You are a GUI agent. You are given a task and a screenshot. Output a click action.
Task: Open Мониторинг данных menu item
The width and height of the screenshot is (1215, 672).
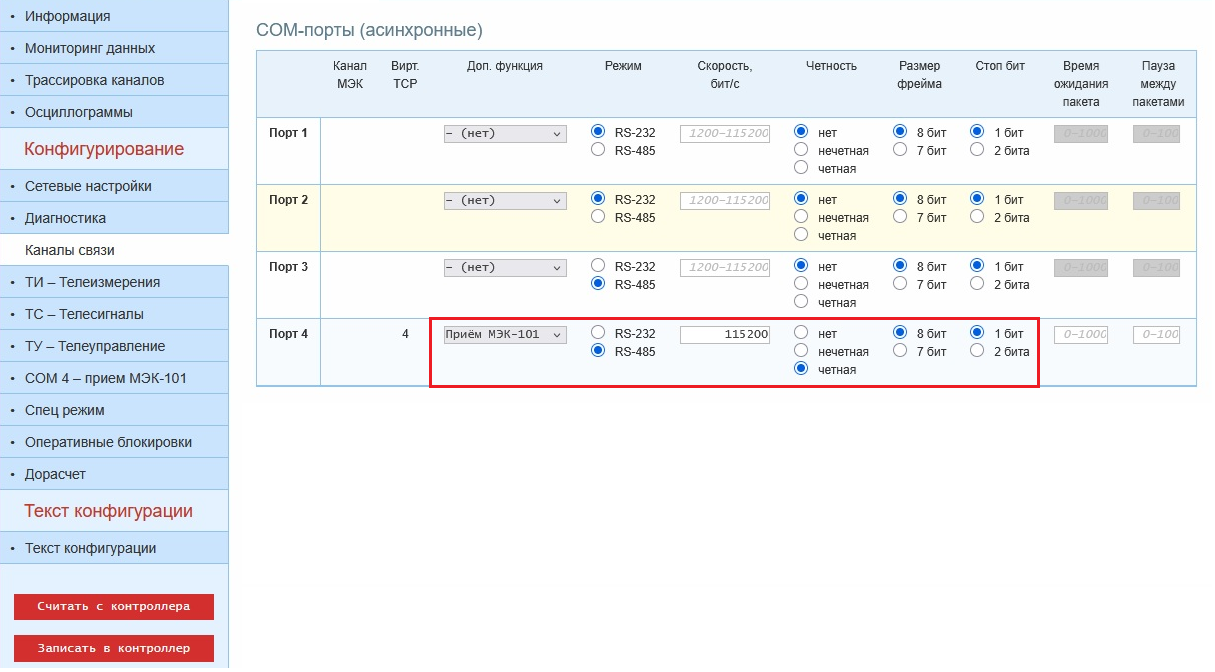click(90, 48)
